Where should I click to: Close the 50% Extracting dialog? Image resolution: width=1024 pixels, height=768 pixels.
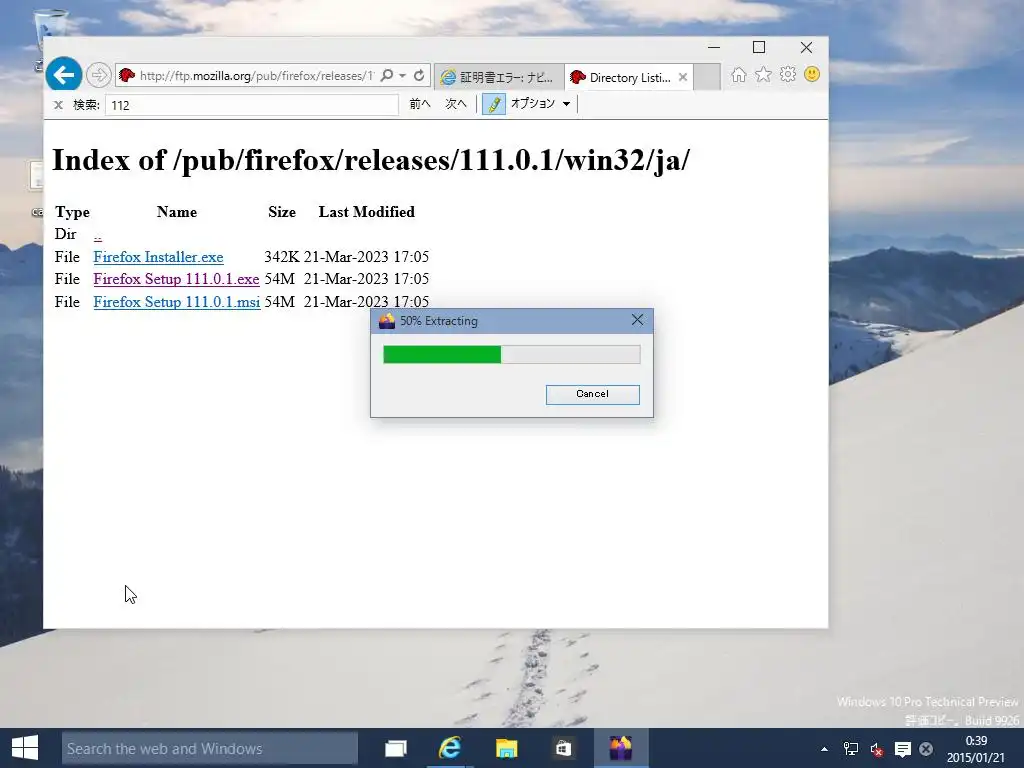pyautogui.click(x=637, y=319)
